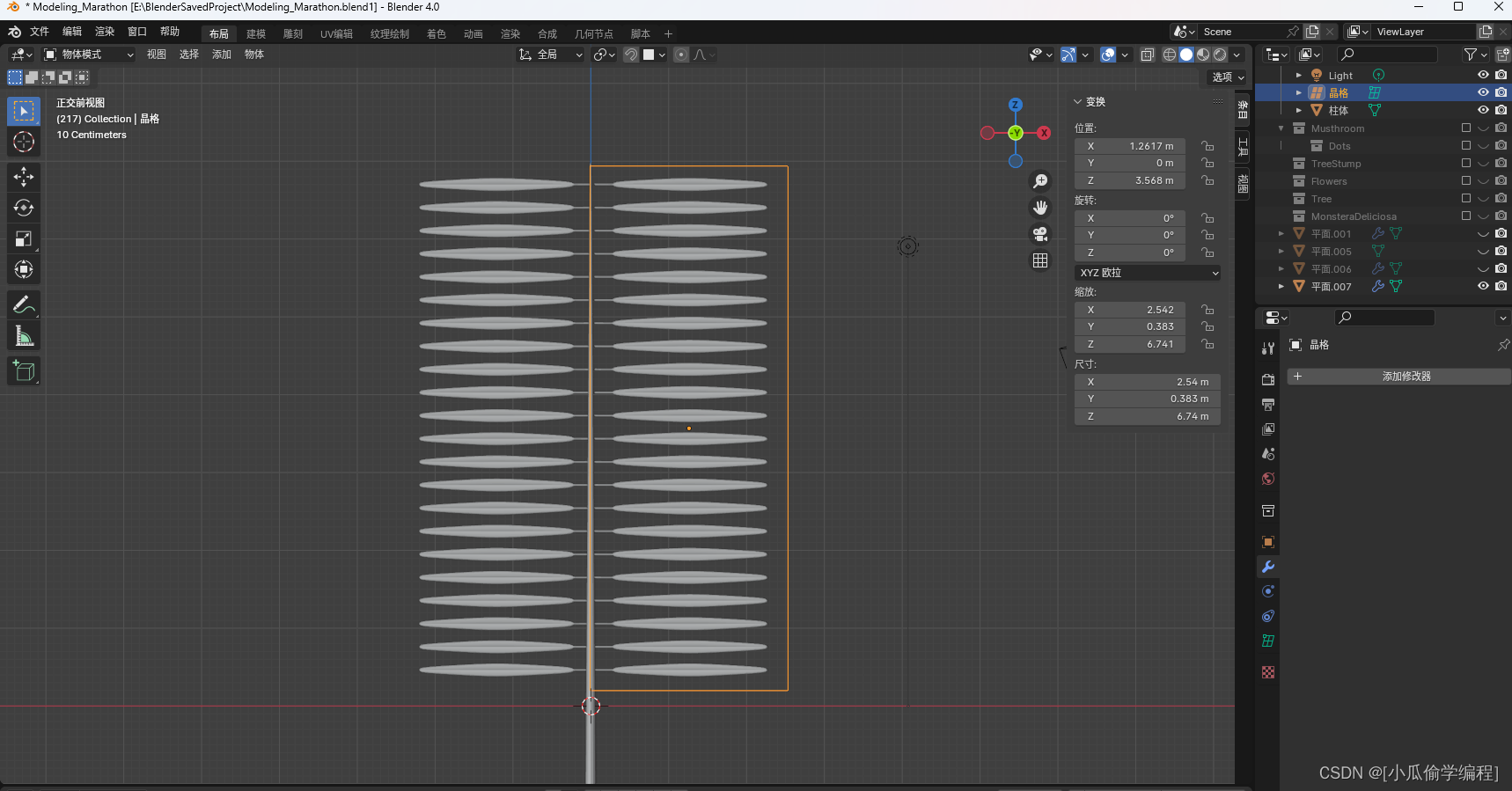Open the 物体模式 mode dropdown

point(89,55)
